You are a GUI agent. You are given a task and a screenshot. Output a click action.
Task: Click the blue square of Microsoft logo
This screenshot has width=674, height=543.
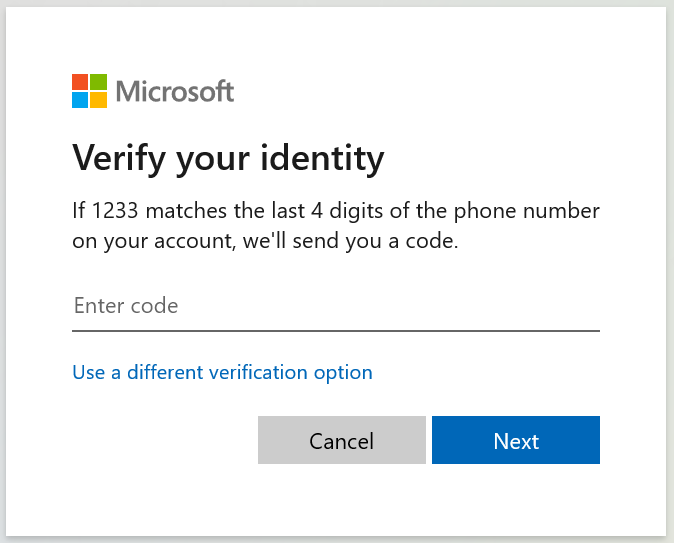[x=80, y=100]
